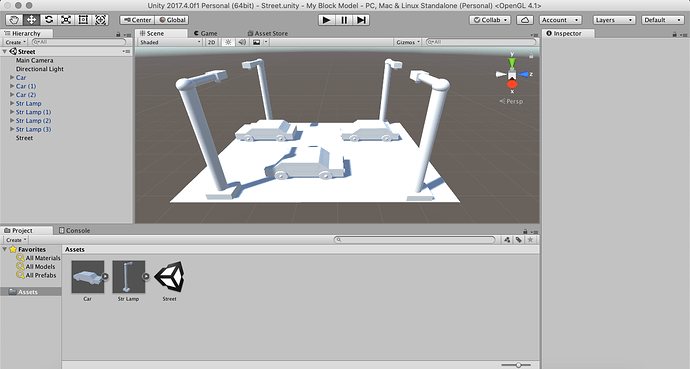The image size is (690, 369).
Task: Select the Hand tool
Action: (x=14, y=20)
